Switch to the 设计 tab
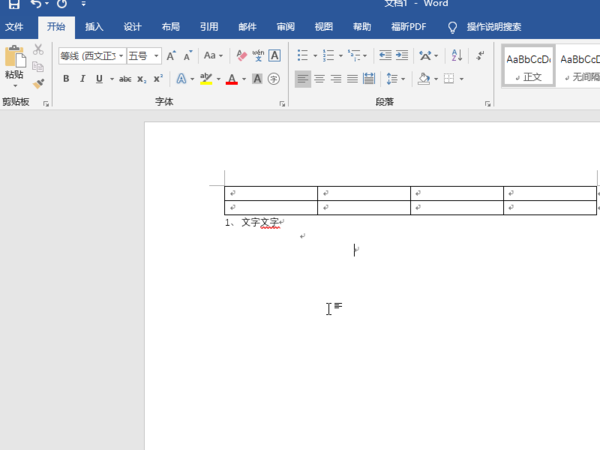This screenshot has height=450, width=600. click(132, 27)
